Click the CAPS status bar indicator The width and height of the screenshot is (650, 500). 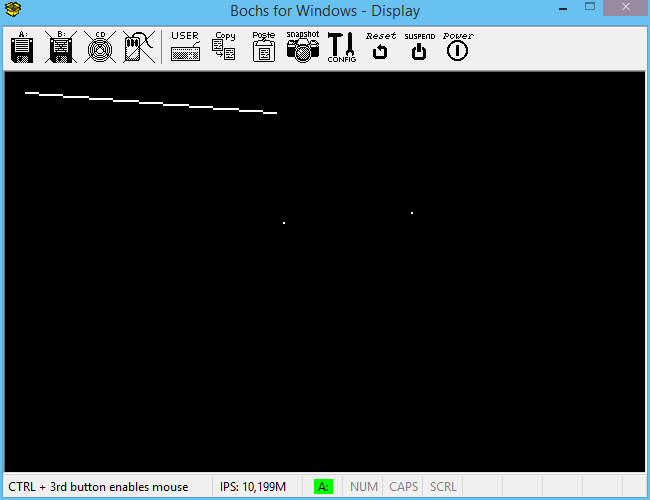403,486
